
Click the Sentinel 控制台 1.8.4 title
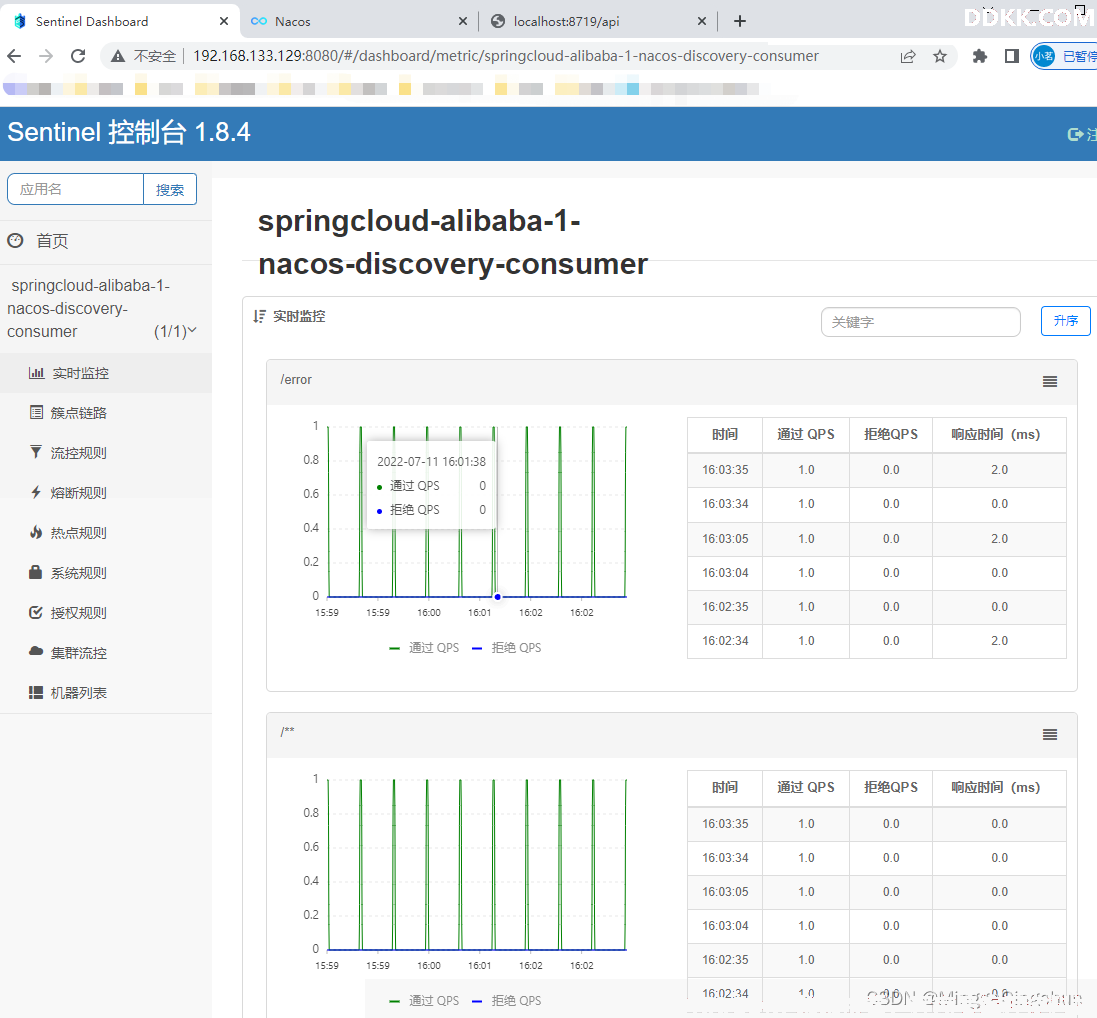point(129,132)
